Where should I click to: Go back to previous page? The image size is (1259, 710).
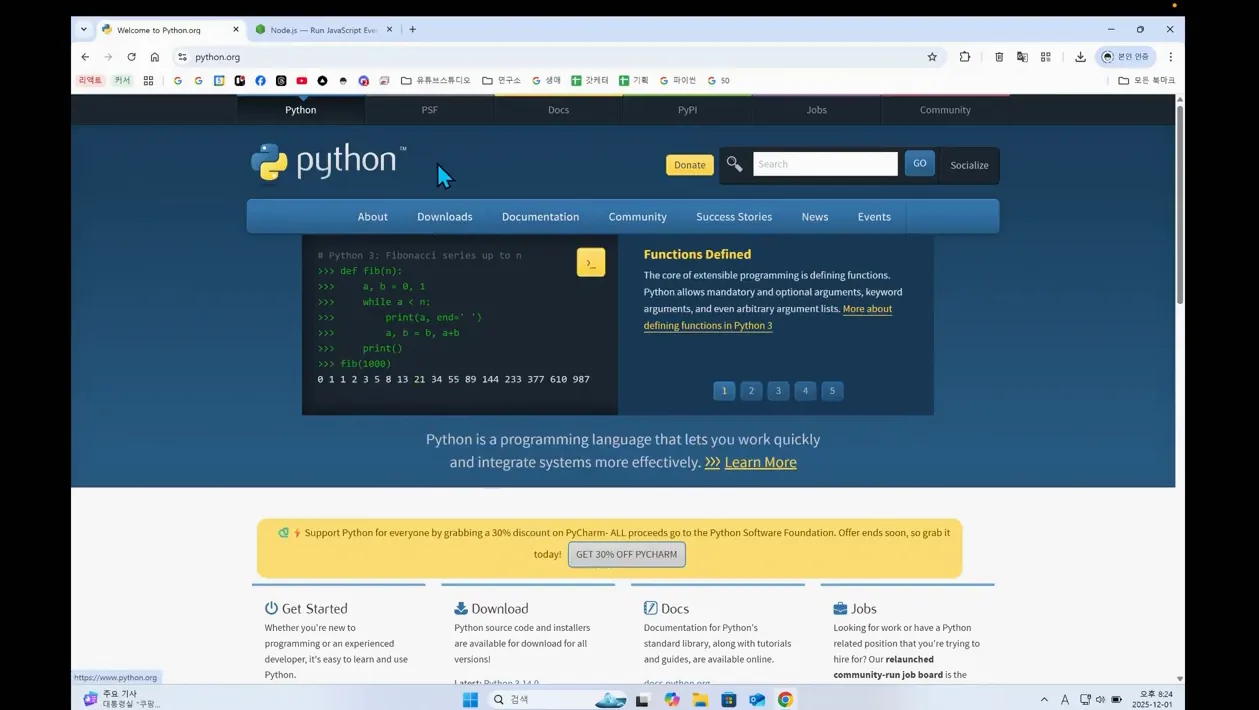click(x=85, y=57)
